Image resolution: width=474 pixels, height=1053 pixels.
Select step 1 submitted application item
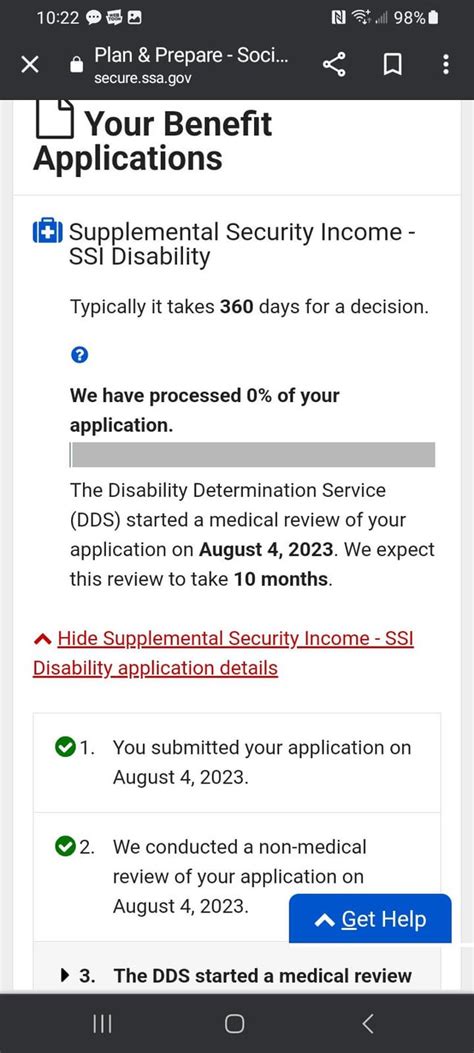tap(237, 762)
